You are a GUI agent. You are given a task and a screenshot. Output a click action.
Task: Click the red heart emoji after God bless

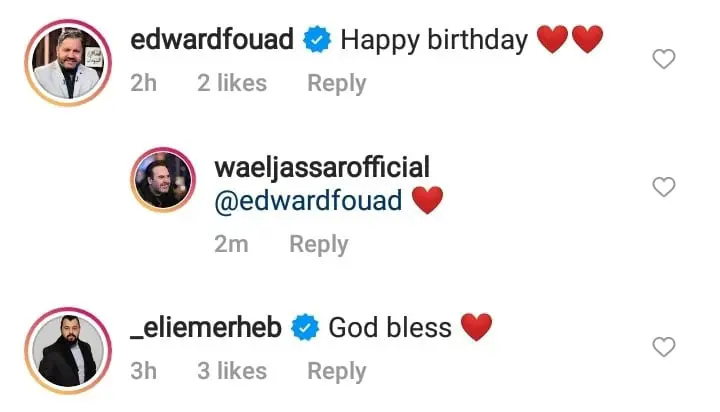pyautogui.click(x=476, y=327)
